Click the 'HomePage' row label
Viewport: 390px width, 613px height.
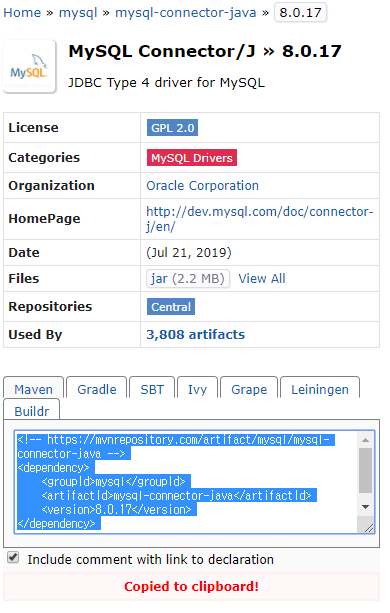pyautogui.click(x=44, y=219)
